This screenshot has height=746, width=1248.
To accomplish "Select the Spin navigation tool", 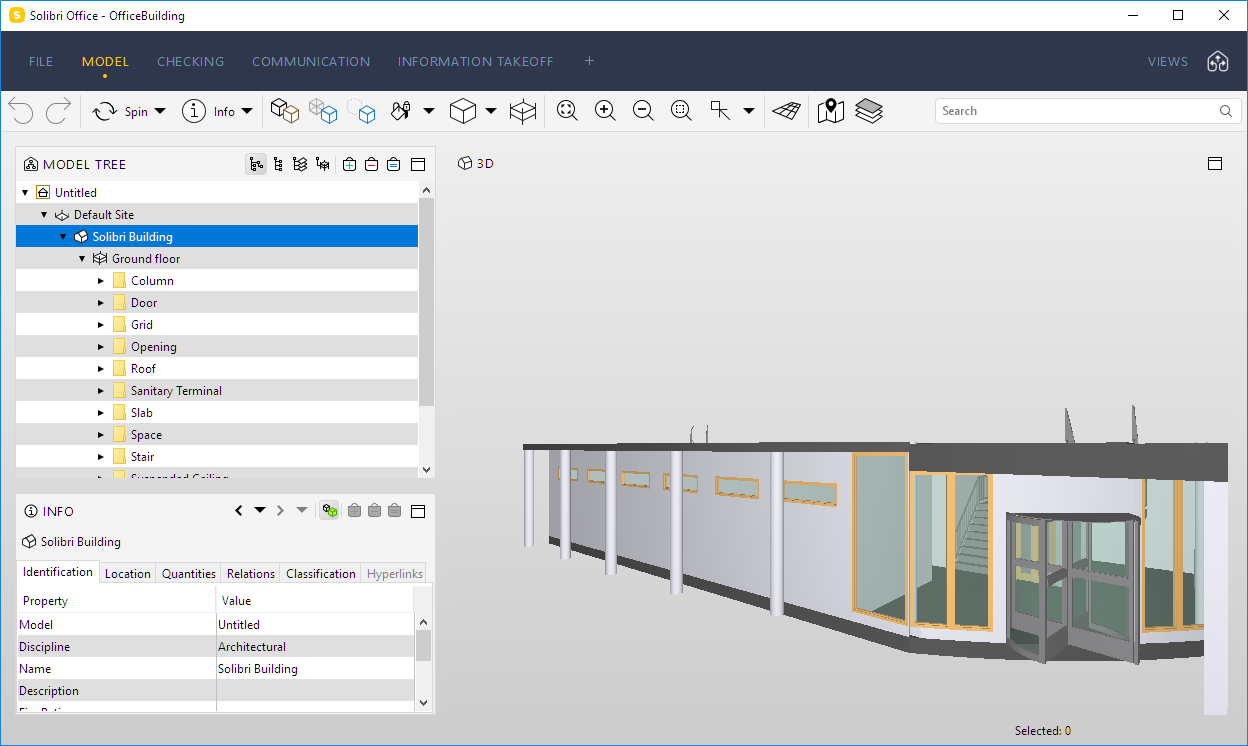I will pos(106,111).
